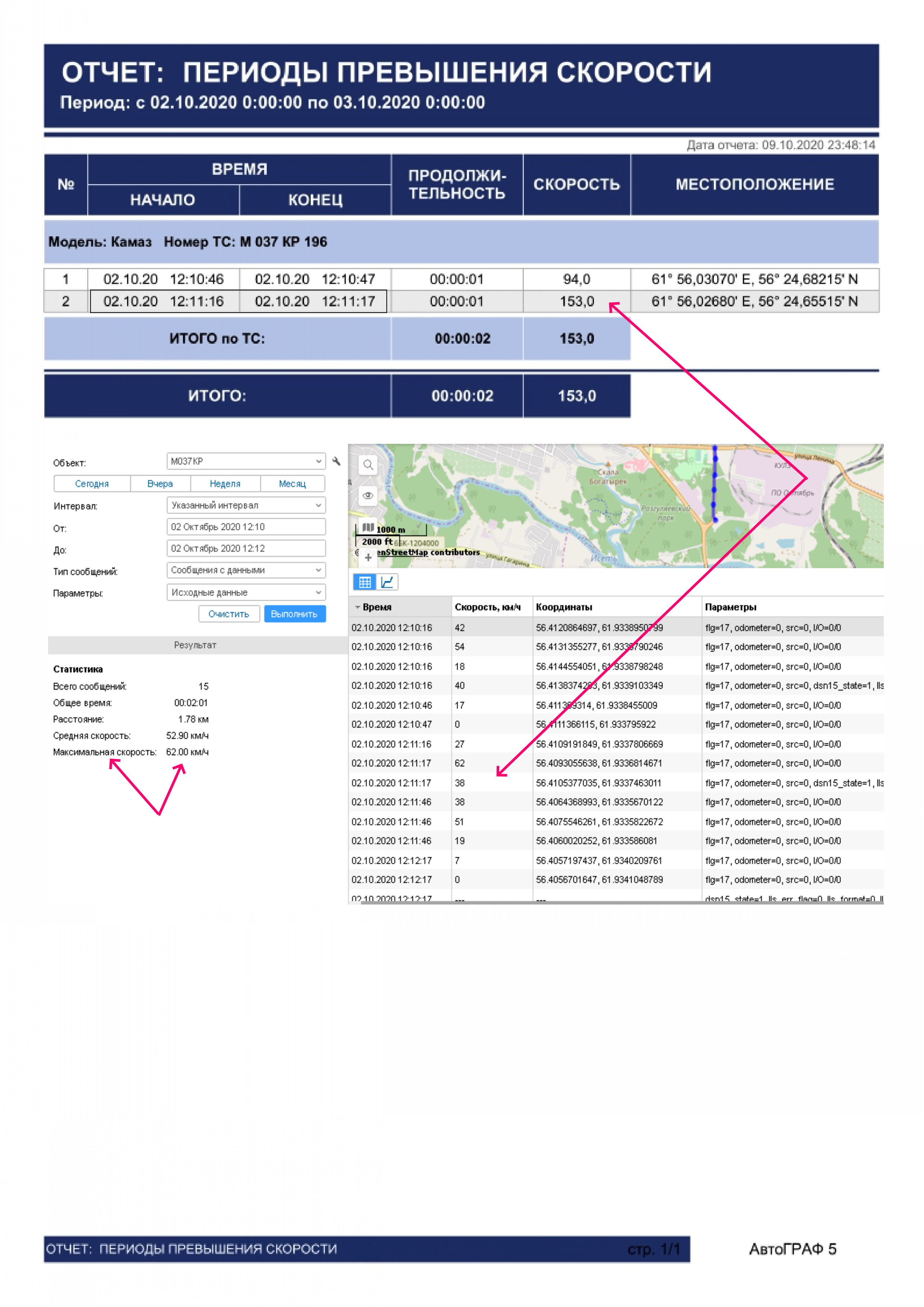This screenshot has width=924, height=1307.
Task: Switch to table view icon
Action: [x=365, y=582]
